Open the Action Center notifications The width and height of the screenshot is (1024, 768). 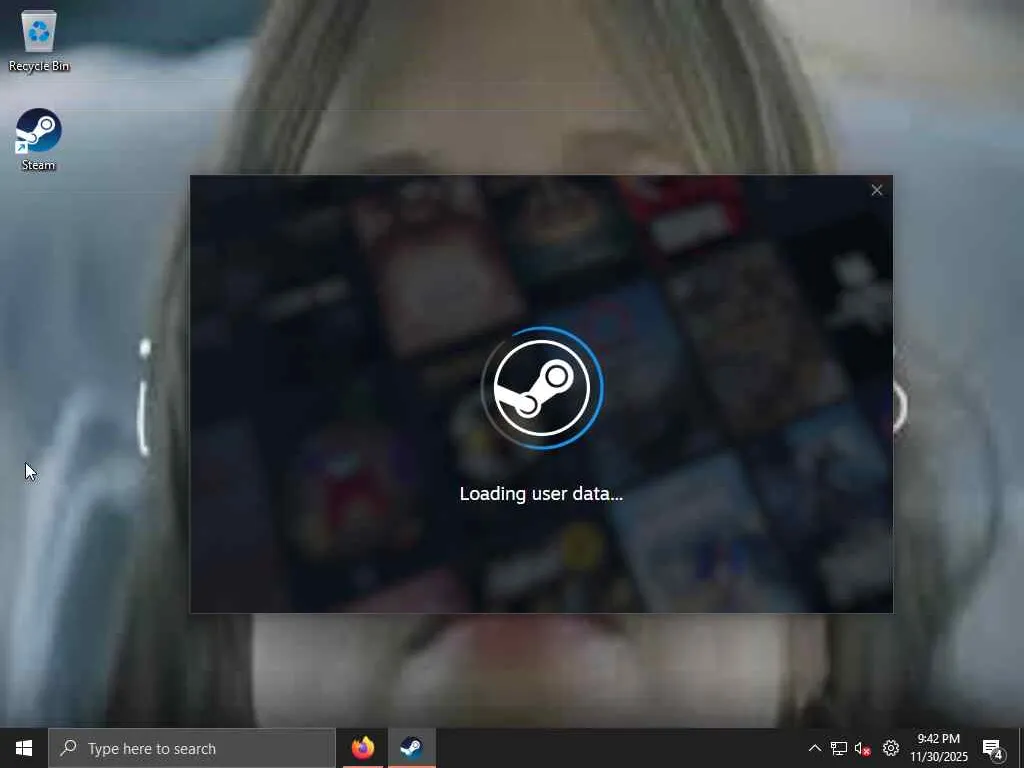(x=993, y=748)
